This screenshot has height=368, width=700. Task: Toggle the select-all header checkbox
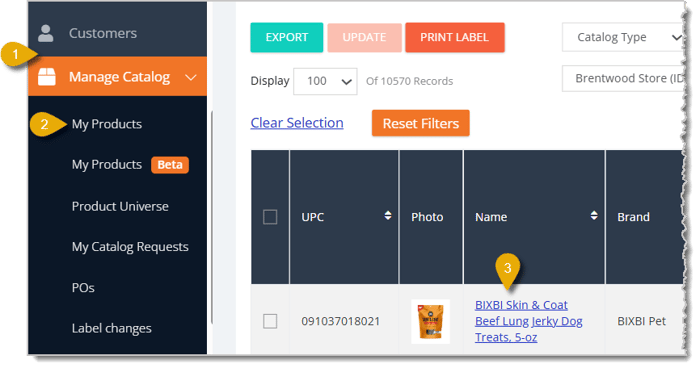pyautogui.click(x=270, y=217)
